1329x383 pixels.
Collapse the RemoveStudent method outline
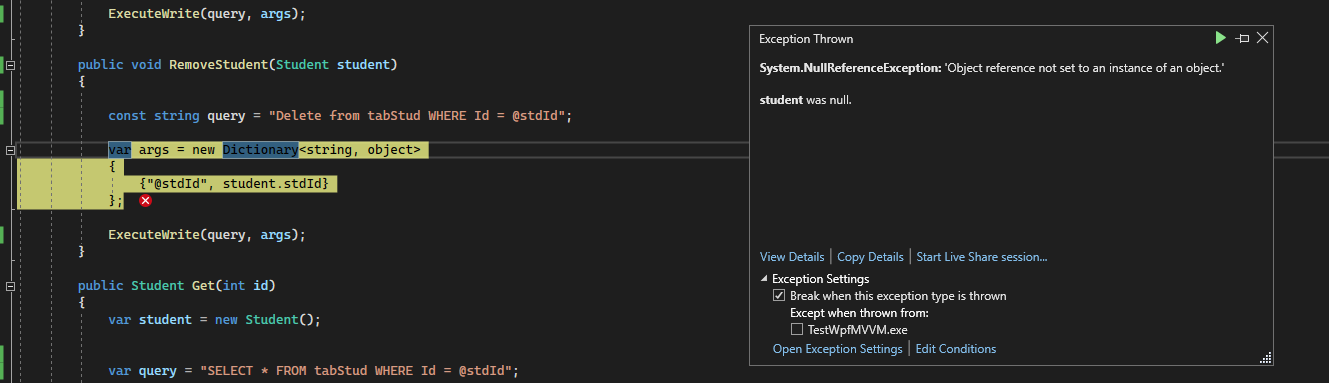coord(11,65)
